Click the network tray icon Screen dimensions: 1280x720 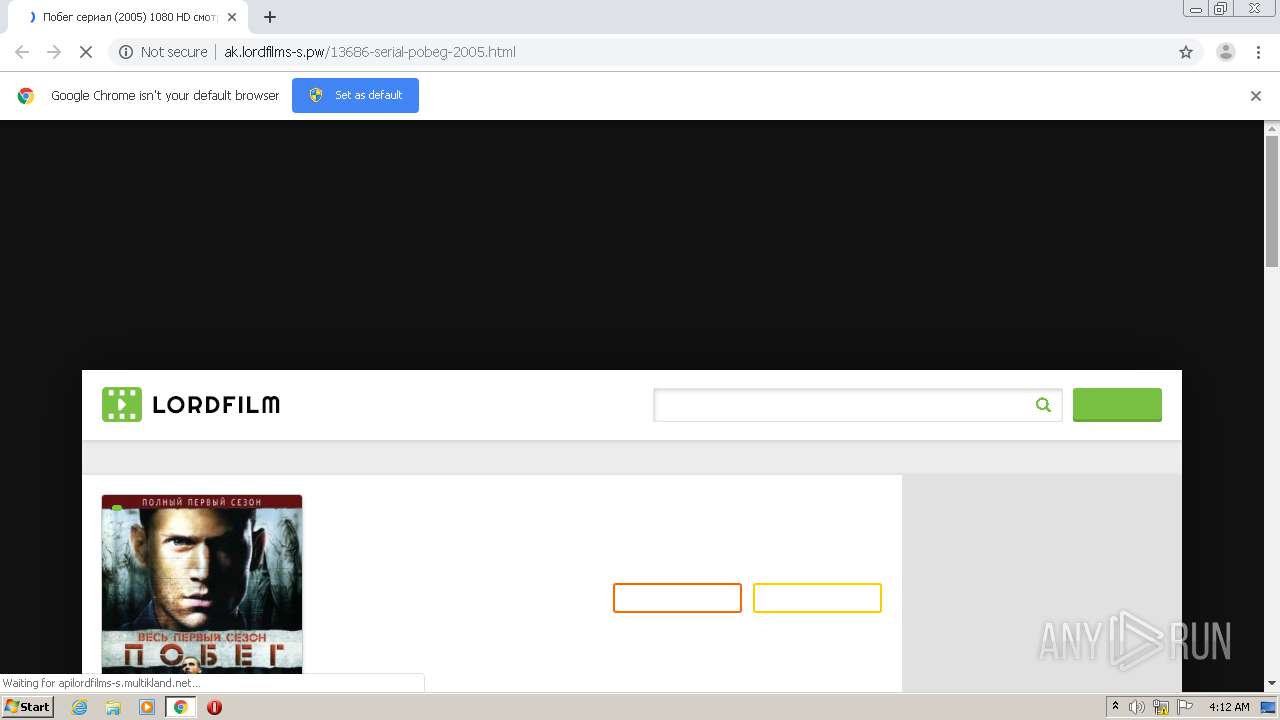tap(1161, 707)
